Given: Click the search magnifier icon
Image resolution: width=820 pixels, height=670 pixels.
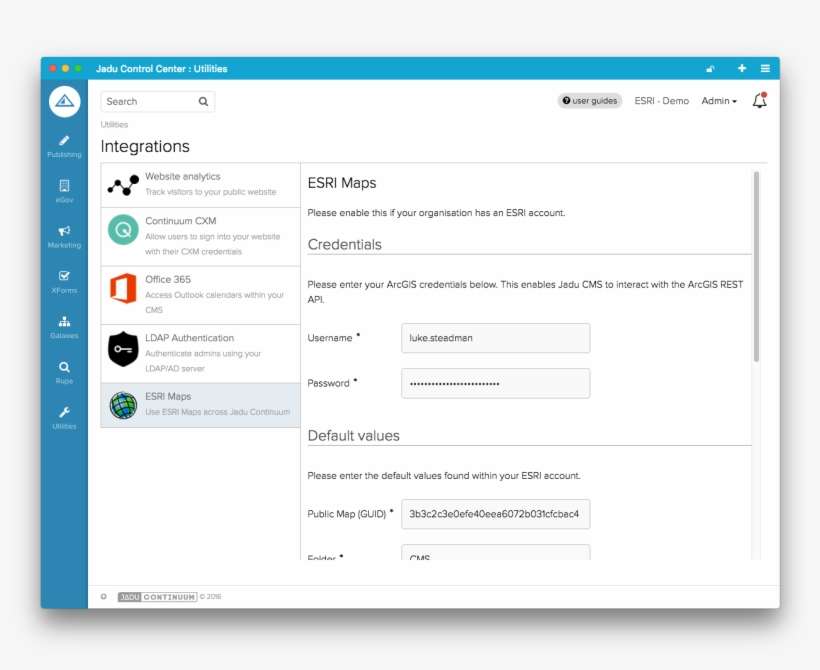Looking at the screenshot, I should (203, 101).
